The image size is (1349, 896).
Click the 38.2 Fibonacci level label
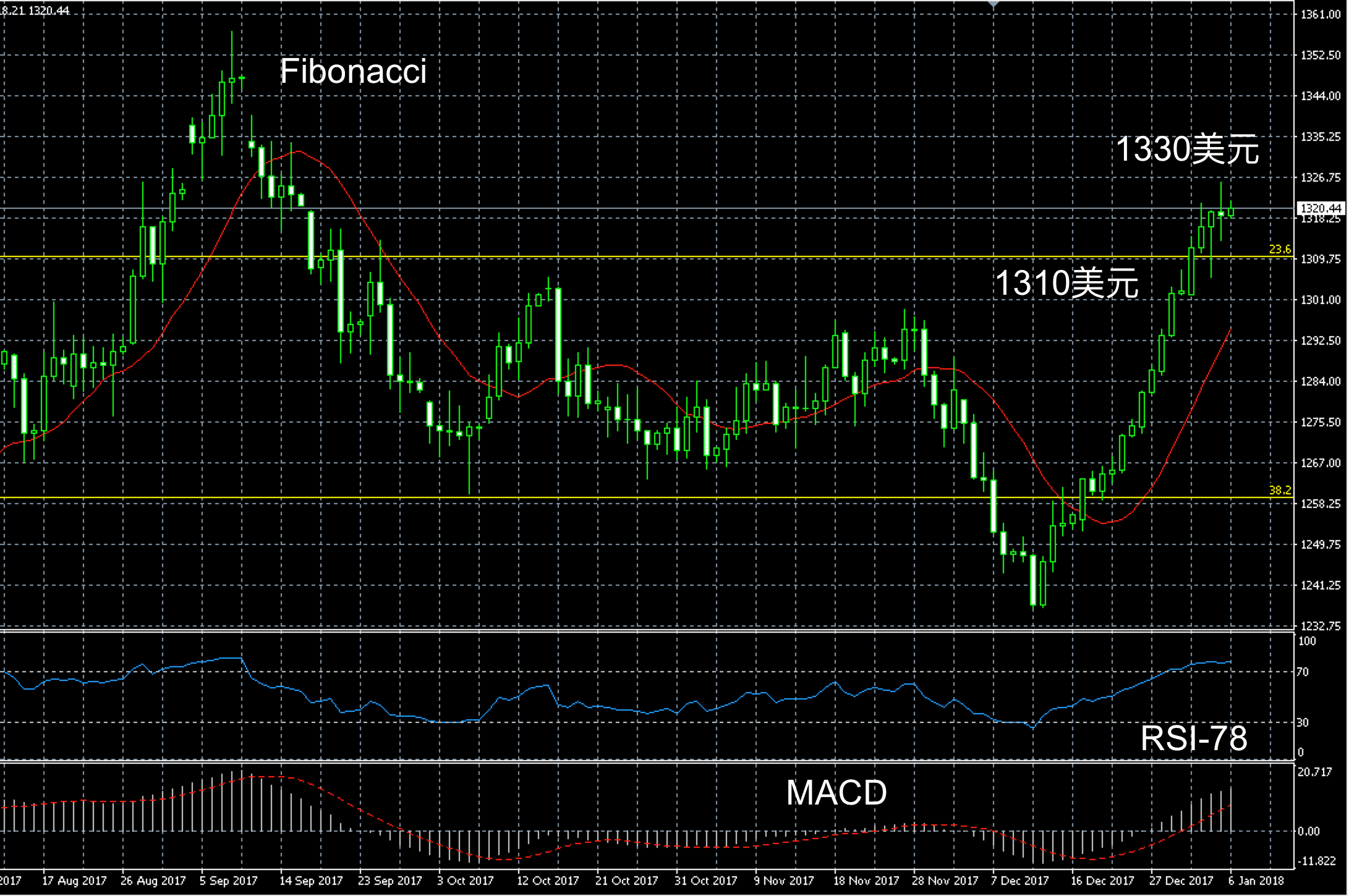click(x=1280, y=490)
